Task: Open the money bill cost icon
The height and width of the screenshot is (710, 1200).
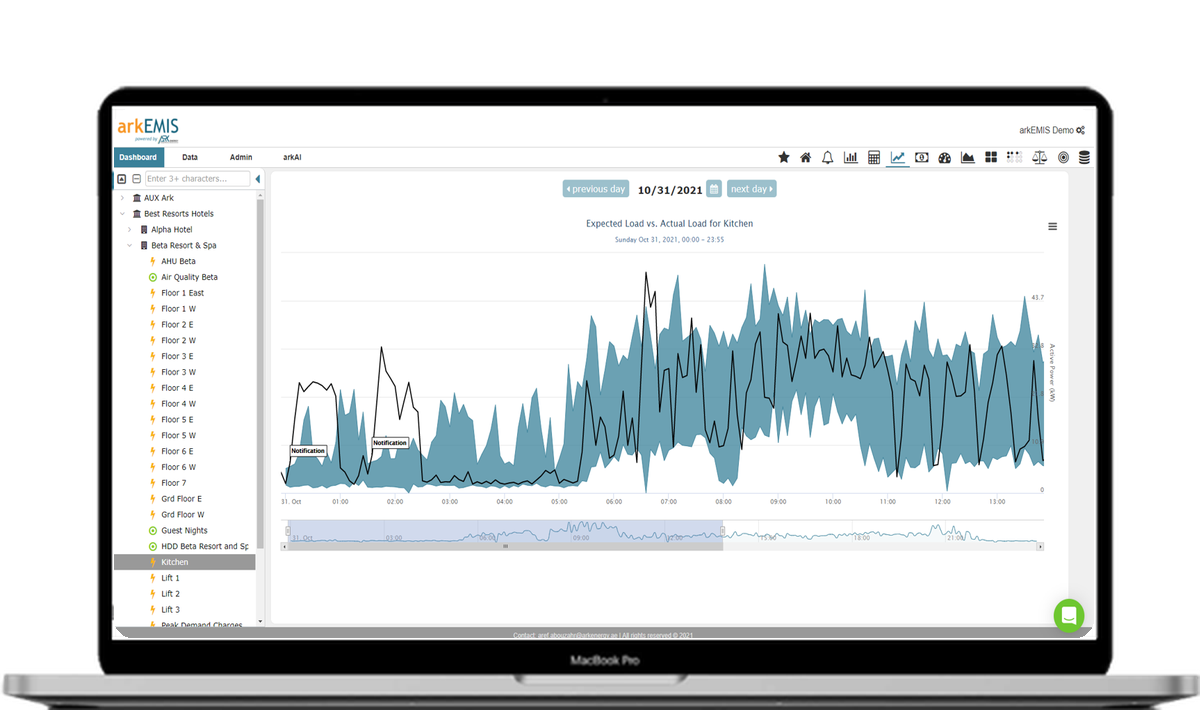Action: point(922,157)
